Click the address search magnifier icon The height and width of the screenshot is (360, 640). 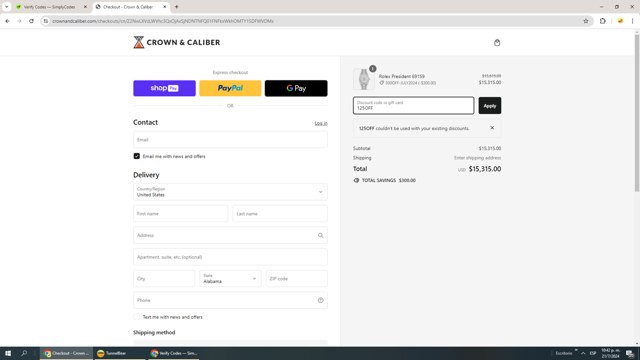(320, 235)
